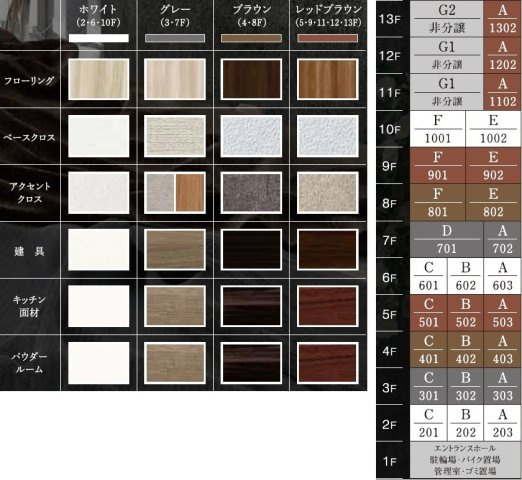Image resolution: width=522 pixels, height=480 pixels.
Task: Click the white color bar under ホワイト
Action: pyautogui.click(x=99, y=38)
